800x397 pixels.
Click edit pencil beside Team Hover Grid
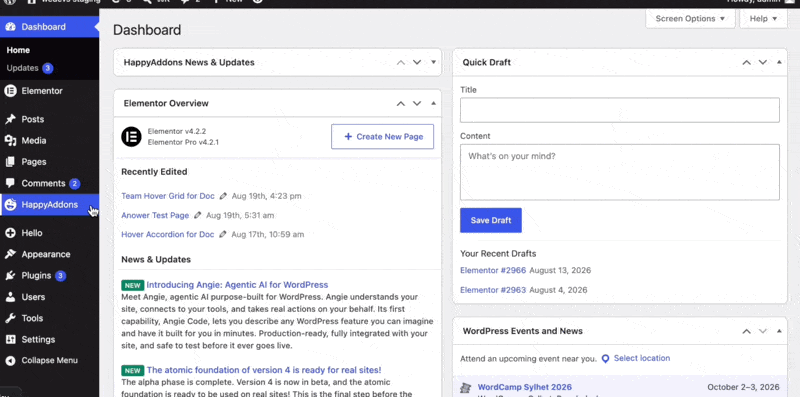pyautogui.click(x=223, y=196)
